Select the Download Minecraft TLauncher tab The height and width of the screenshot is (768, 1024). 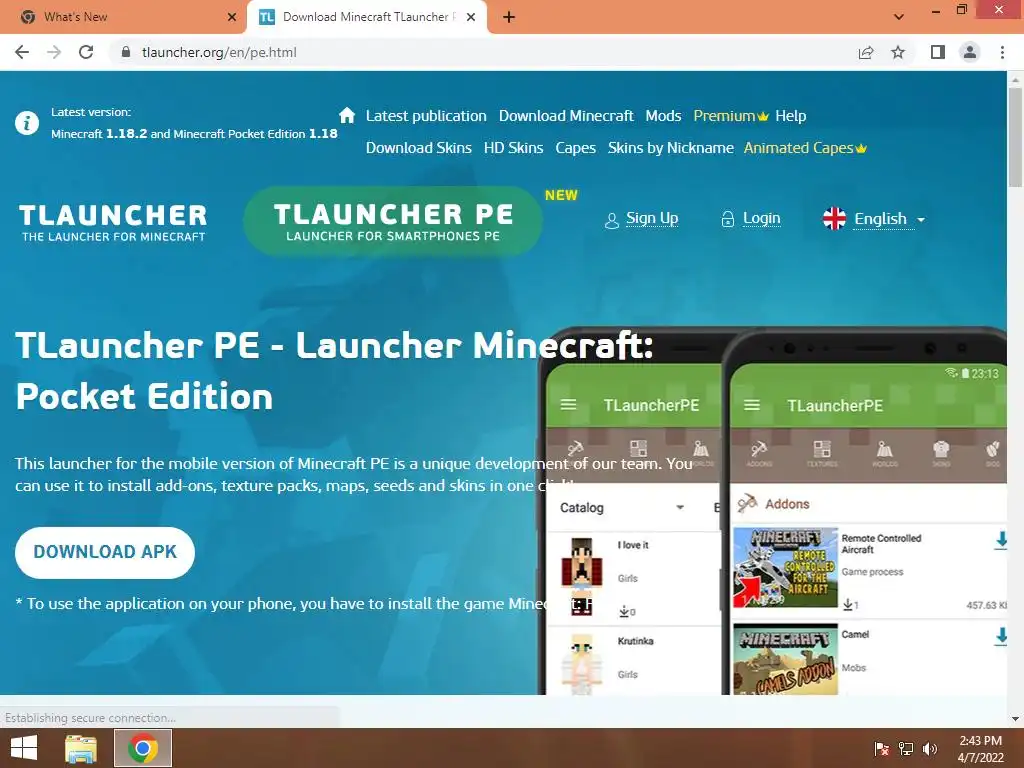coord(367,18)
